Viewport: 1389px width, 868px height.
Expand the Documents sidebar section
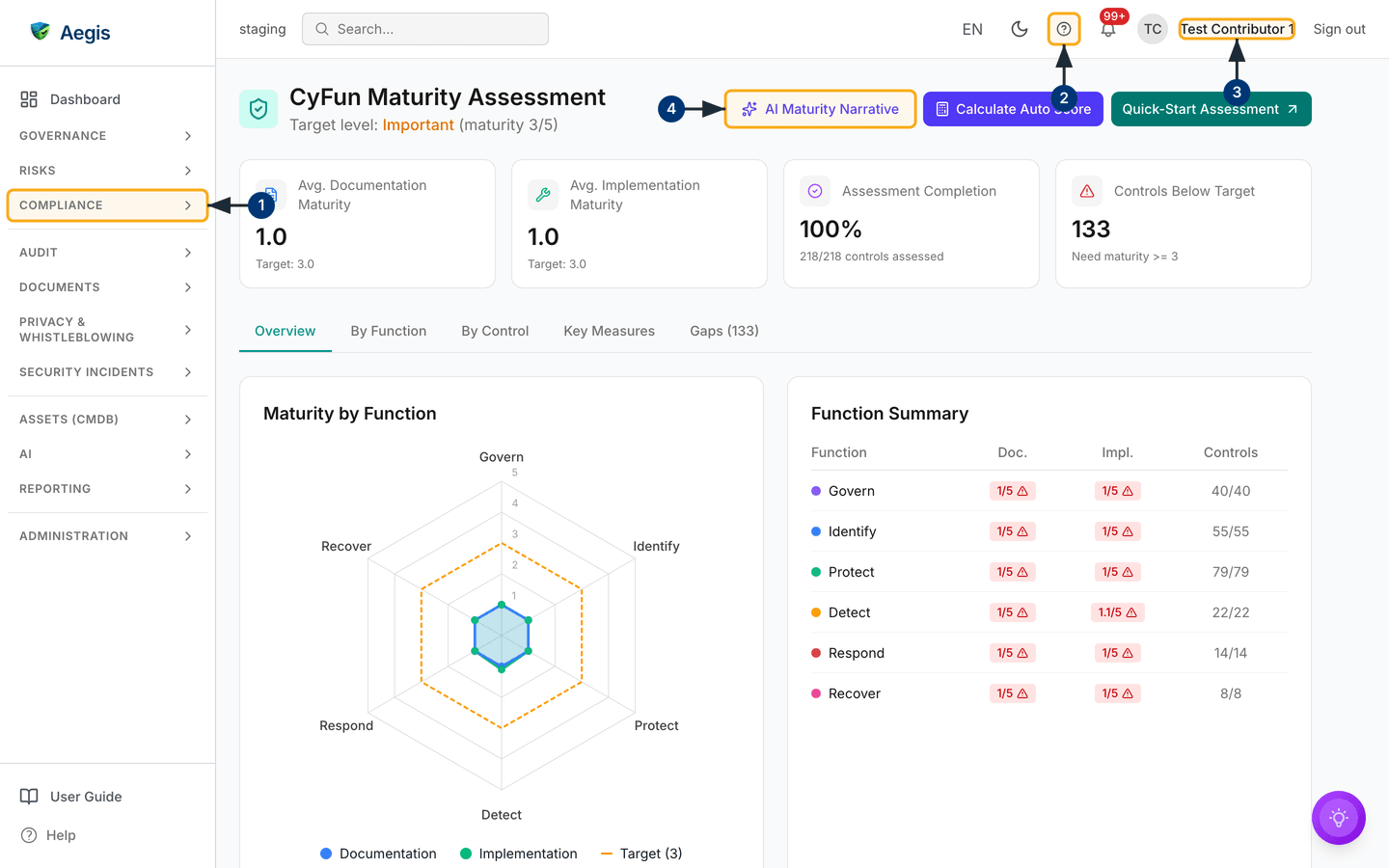tap(106, 287)
